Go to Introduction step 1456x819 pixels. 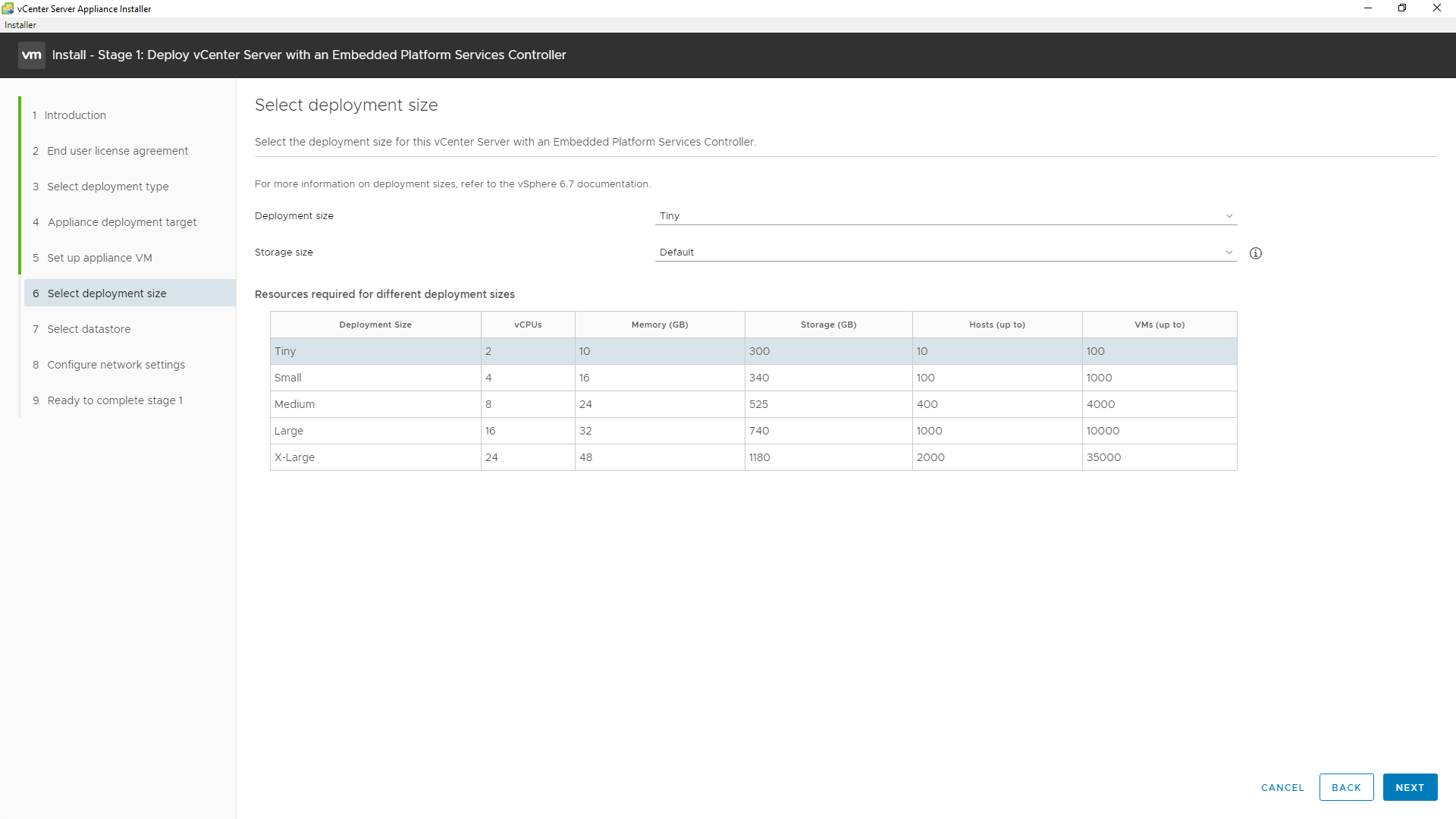click(75, 115)
